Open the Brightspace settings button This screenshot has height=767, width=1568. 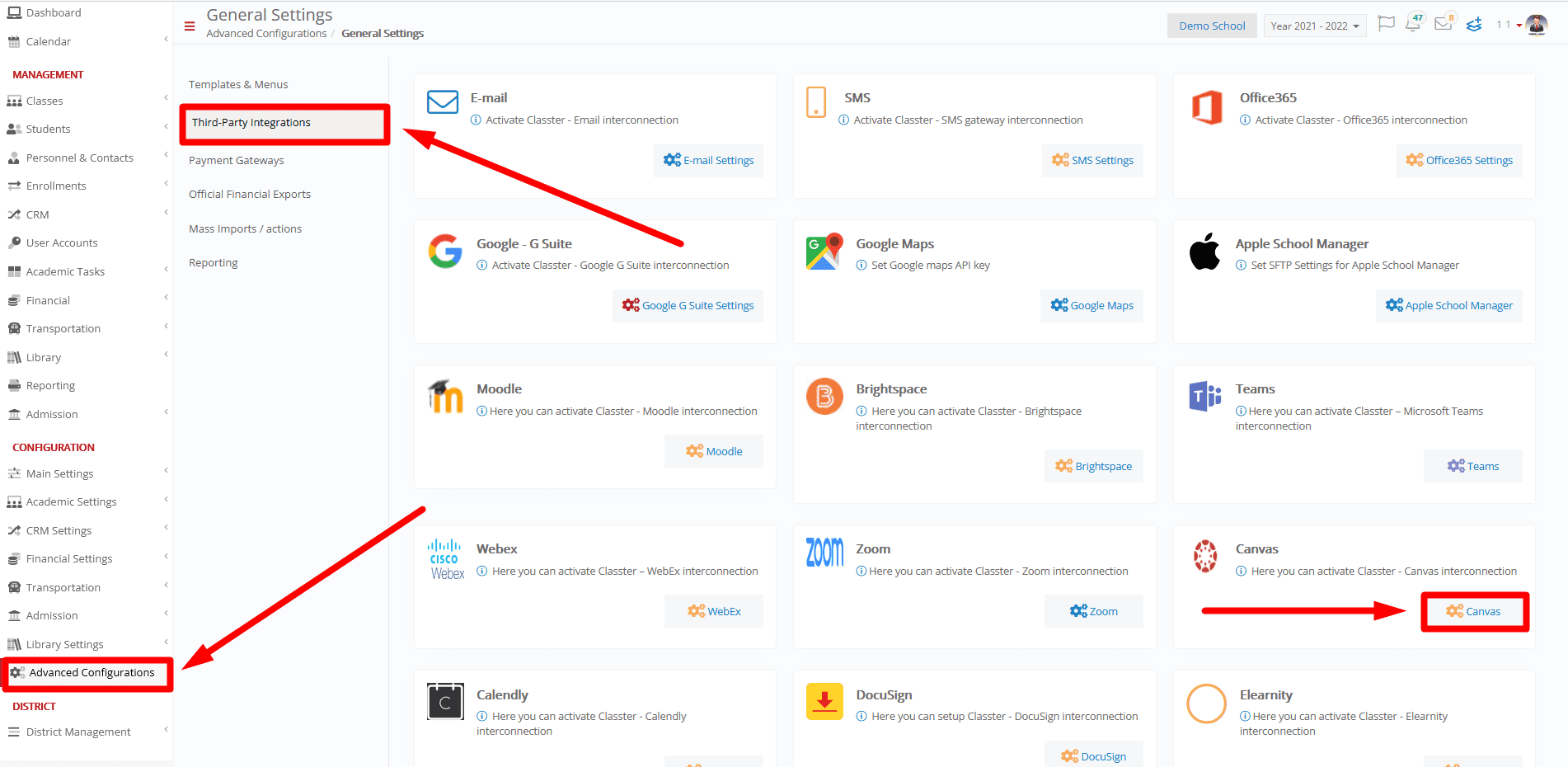pyautogui.click(x=1094, y=466)
